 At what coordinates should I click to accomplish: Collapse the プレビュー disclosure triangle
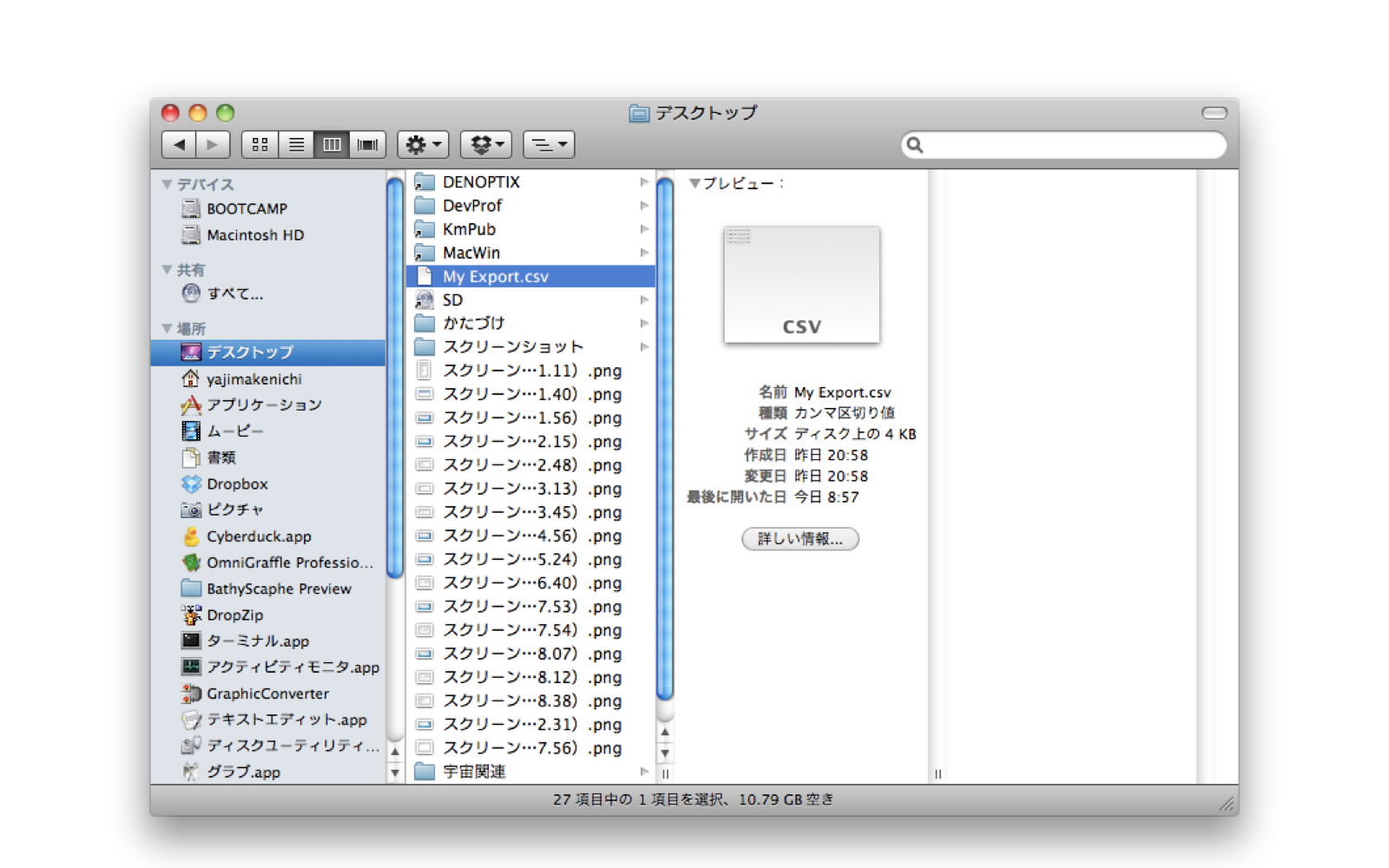pyautogui.click(x=694, y=183)
